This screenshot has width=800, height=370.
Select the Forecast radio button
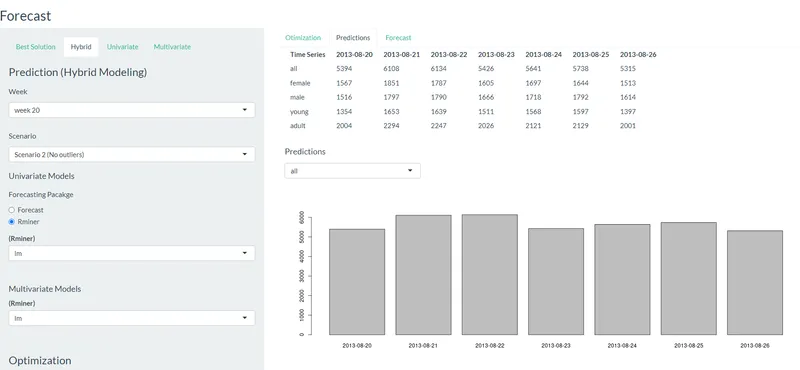pyautogui.click(x=12, y=210)
